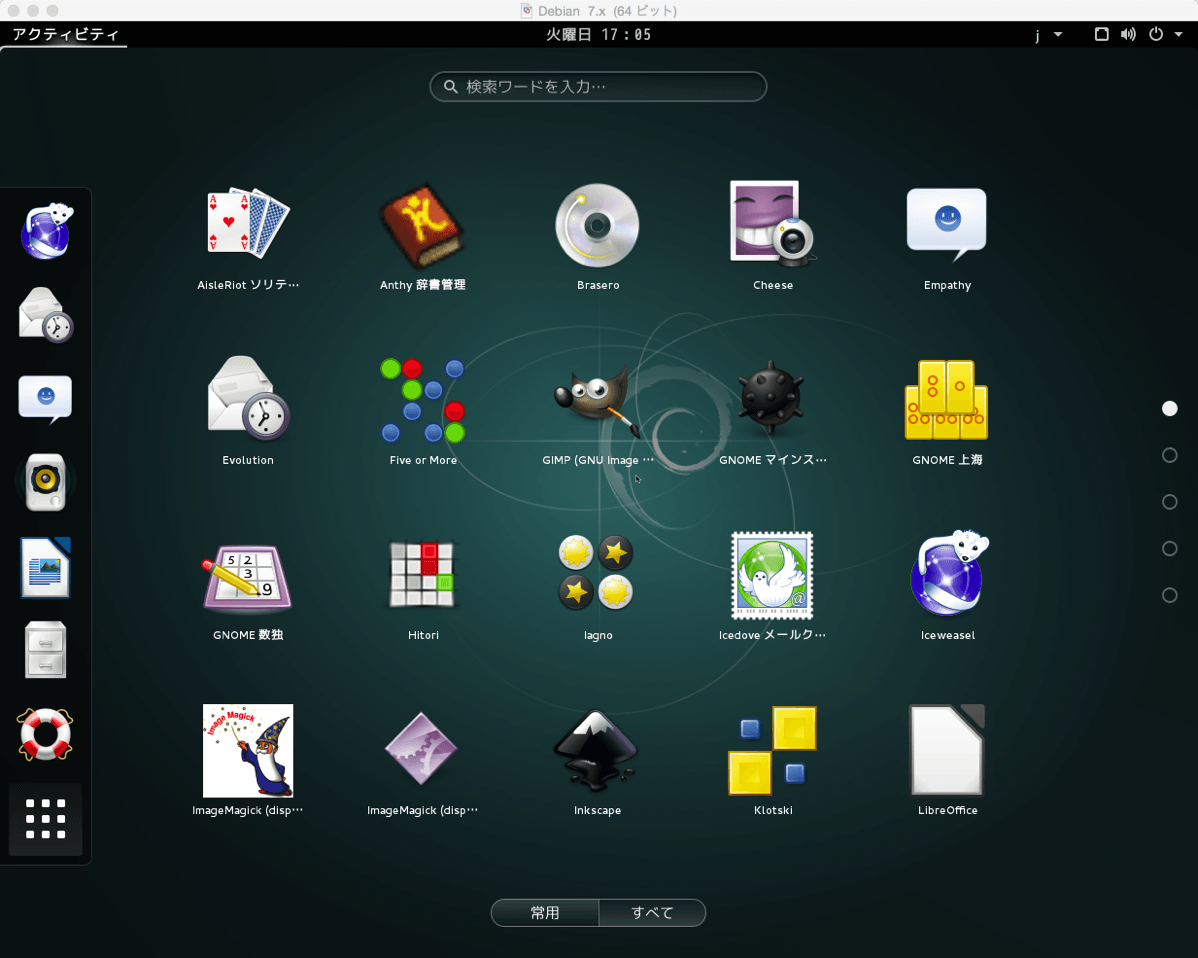The height and width of the screenshot is (958, 1198).
Task: Launch Cheese webcam app
Action: 772,237
